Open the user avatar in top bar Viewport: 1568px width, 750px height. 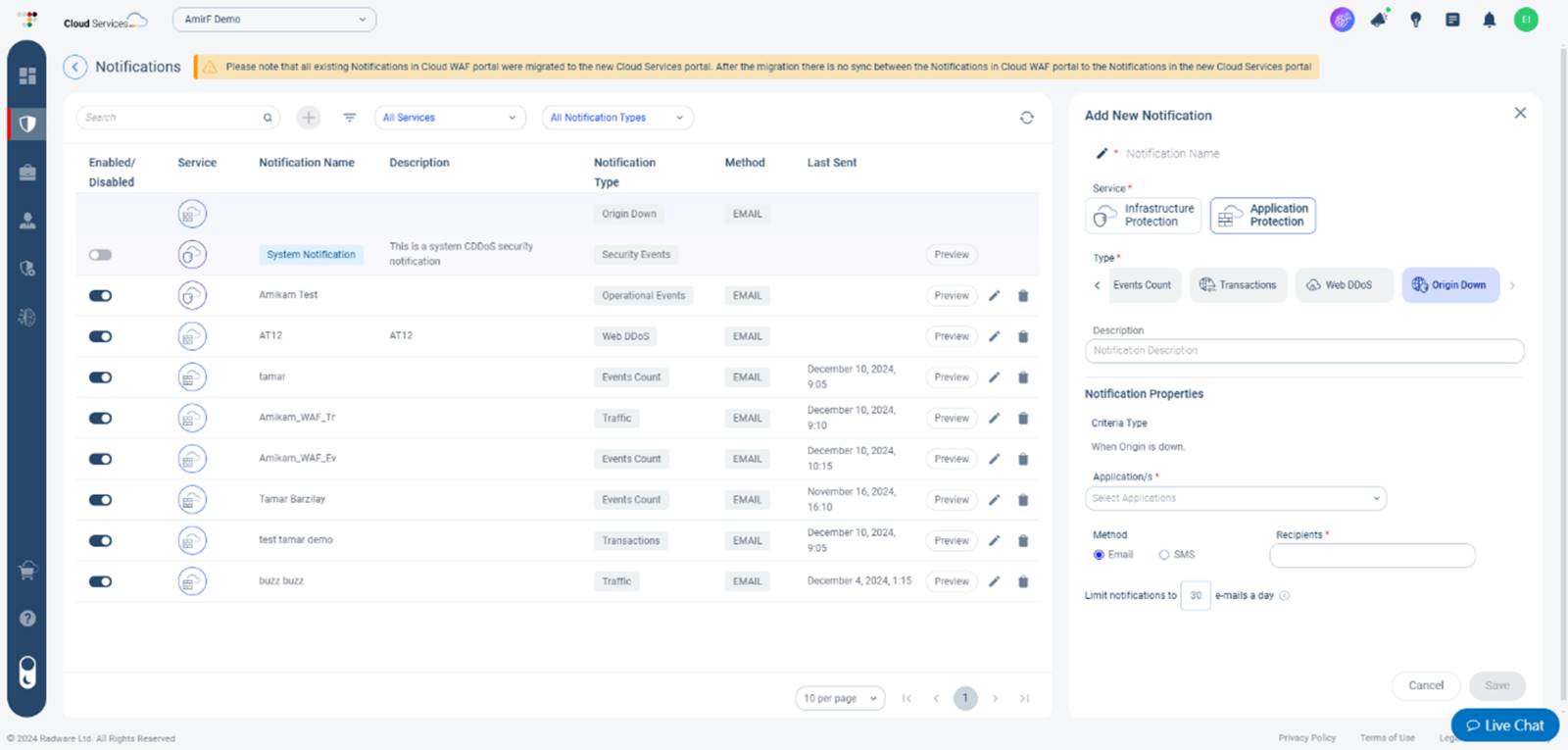pyautogui.click(x=1525, y=20)
